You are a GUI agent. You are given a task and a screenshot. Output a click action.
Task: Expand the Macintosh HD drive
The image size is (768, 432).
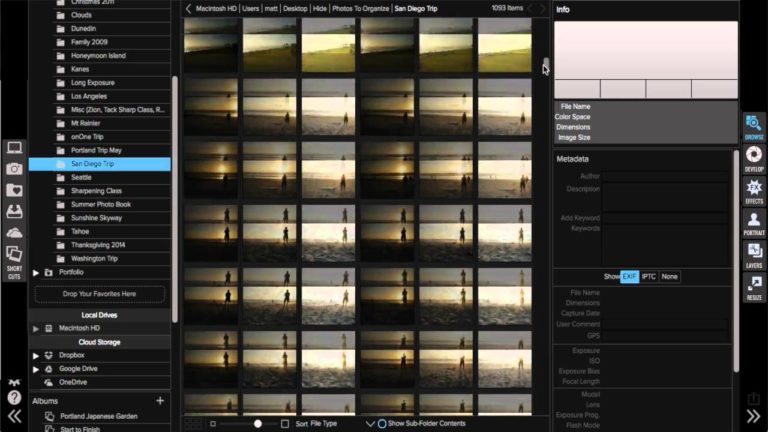coord(36,329)
